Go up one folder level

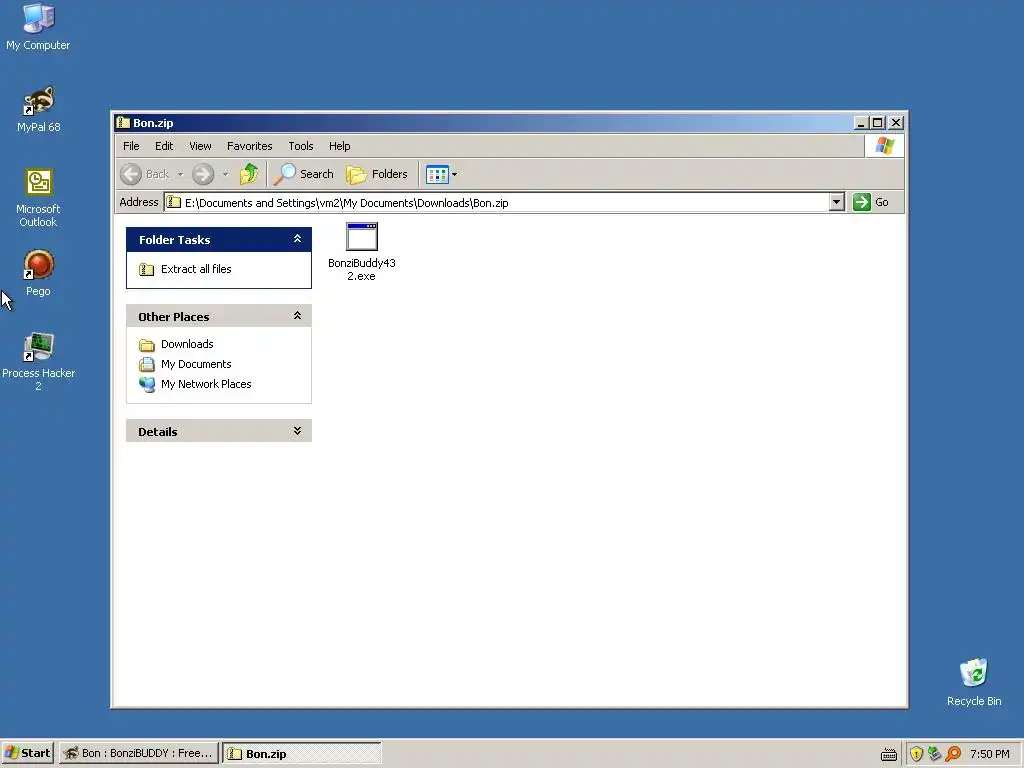coord(249,174)
